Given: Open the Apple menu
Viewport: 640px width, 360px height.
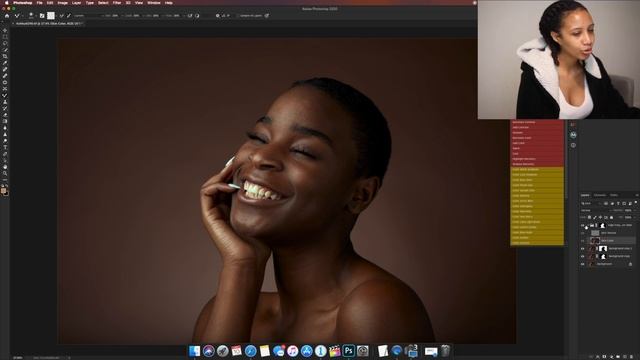Looking at the screenshot, I should click(6, 2).
